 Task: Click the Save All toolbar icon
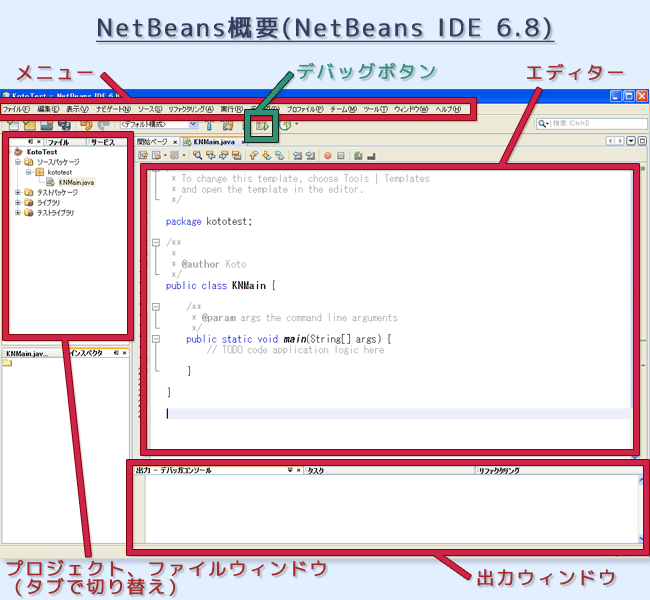coord(62,125)
